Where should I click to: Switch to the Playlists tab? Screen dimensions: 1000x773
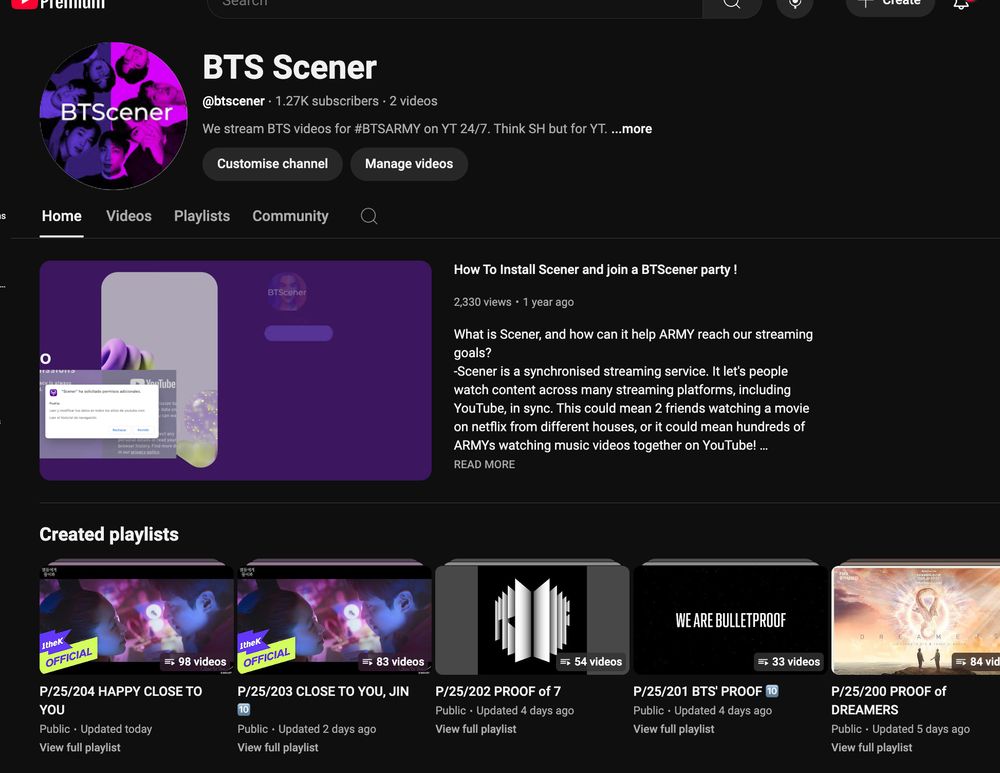pos(202,216)
